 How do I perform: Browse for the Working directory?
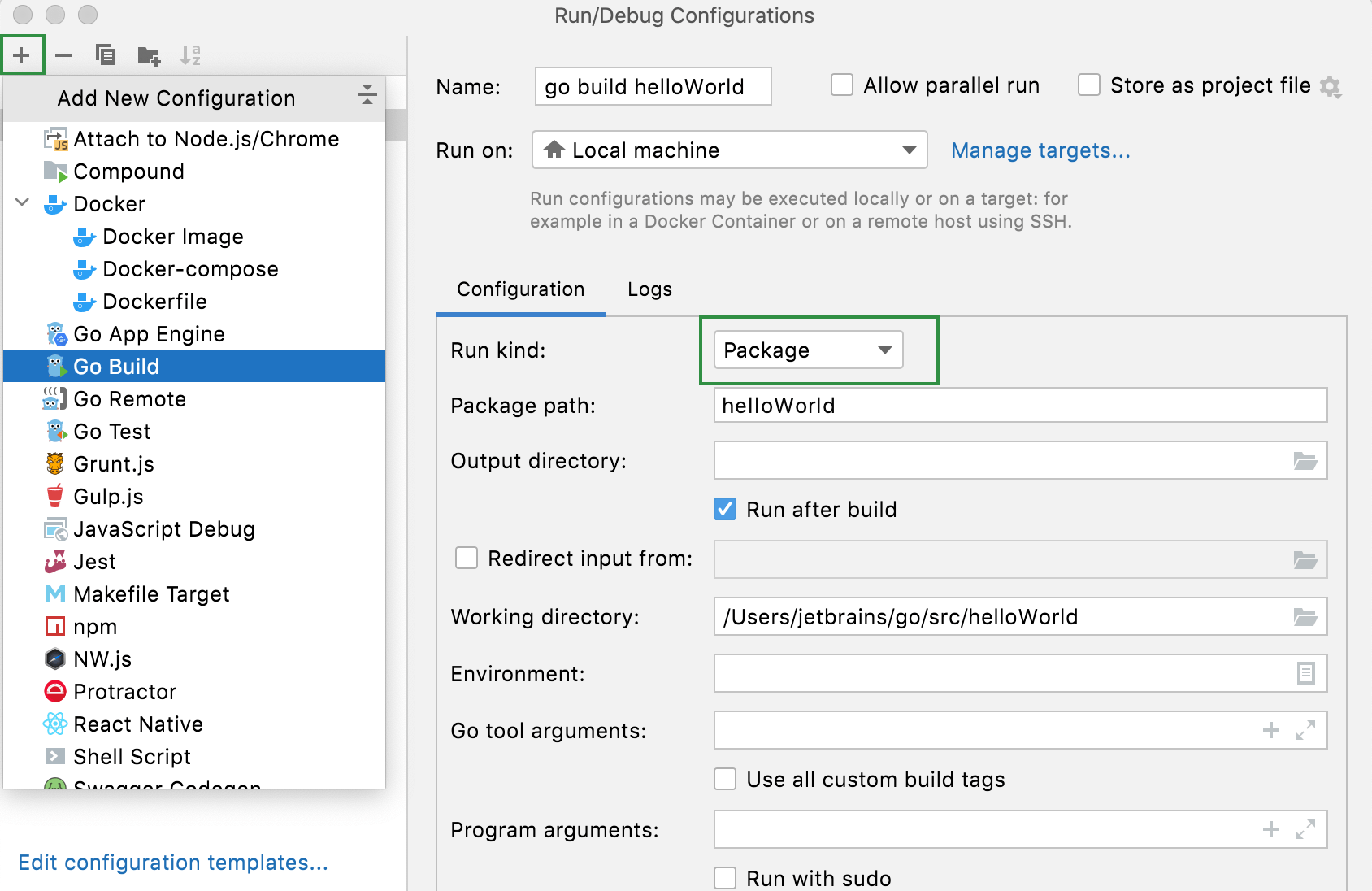coord(1305,616)
